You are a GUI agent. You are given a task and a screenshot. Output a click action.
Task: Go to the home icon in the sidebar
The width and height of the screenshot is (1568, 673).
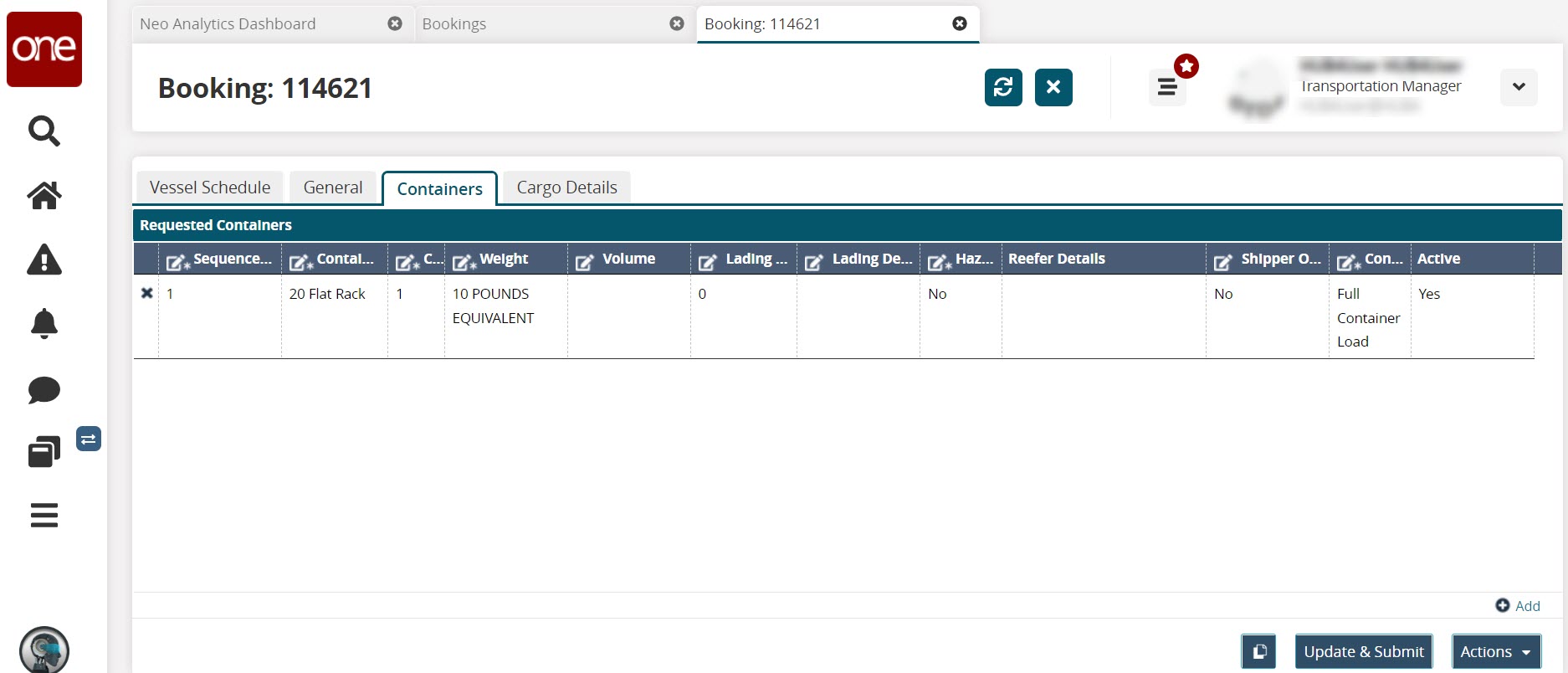(x=44, y=196)
